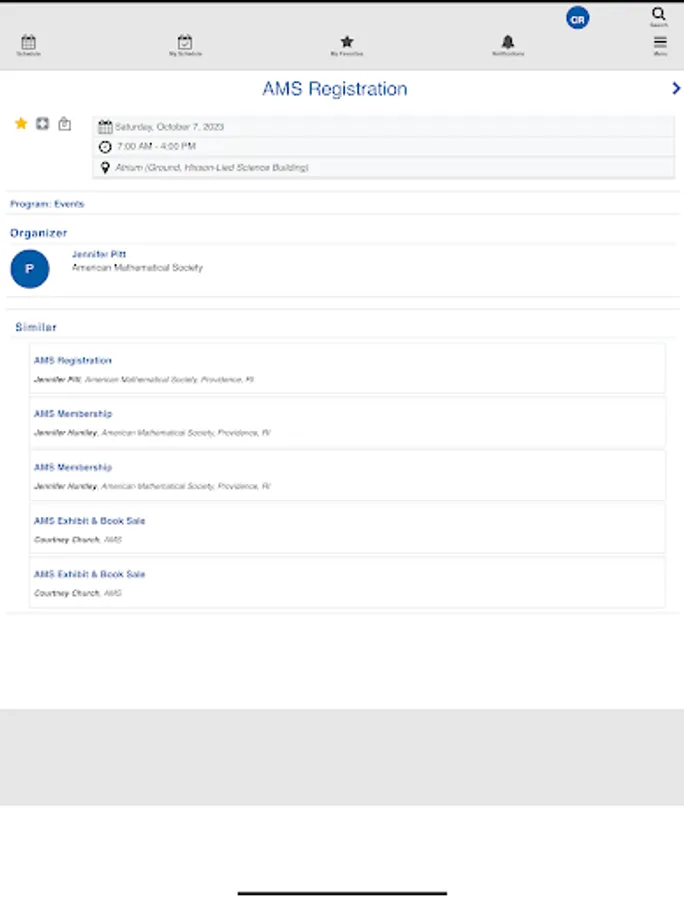684x900 pixels.
Task: Go to next event with chevron arrow
Action: pyautogui.click(x=676, y=88)
